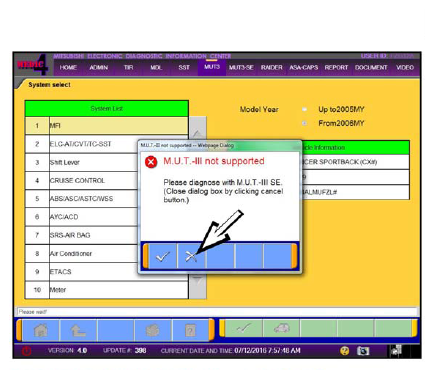The width and height of the screenshot is (434, 379).
Task: Select the Up to 2005MY radio button
Action: 304,109
